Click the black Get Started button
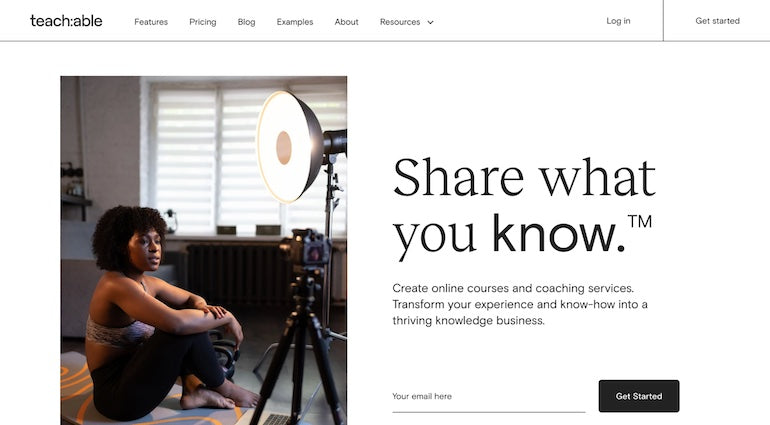Screen dimensions: 770x425 tap(638, 396)
